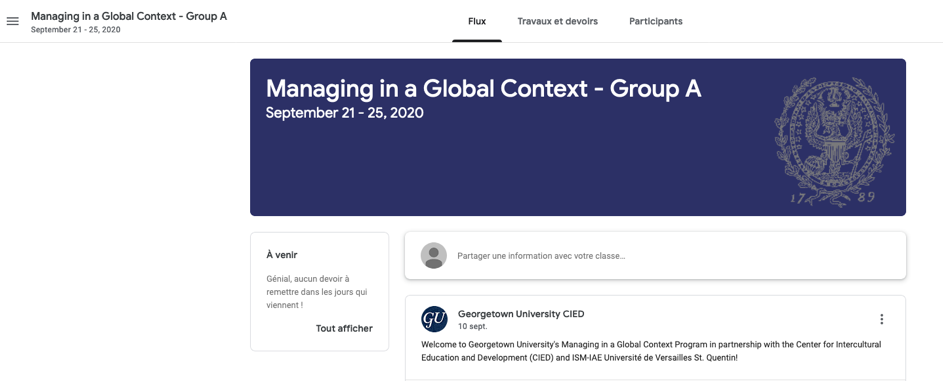Click the grey user avatar in share box
This screenshot has width=943, height=381.
[x=434, y=255]
